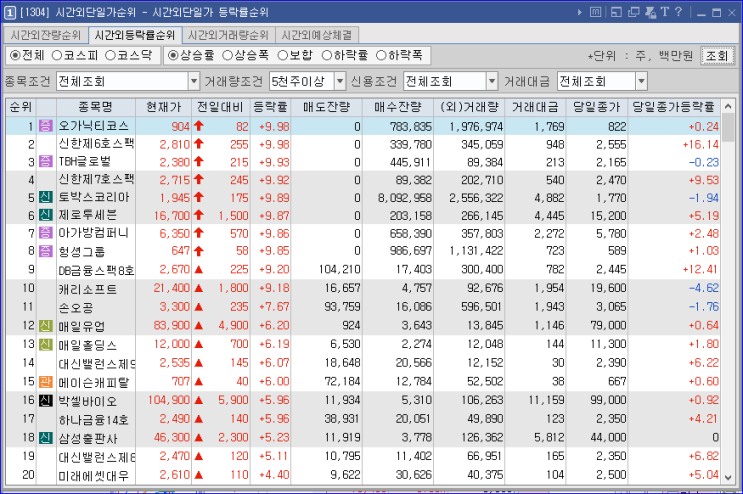Click the 신 badge next to 삼성출판사
The image size is (743, 494).
pyautogui.click(x=45, y=437)
